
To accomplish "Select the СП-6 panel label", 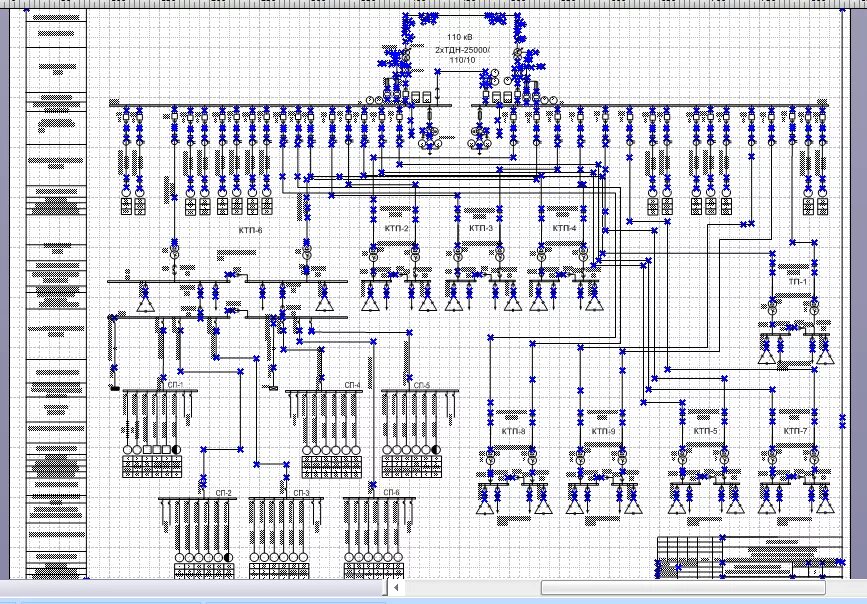I will 391,493.
